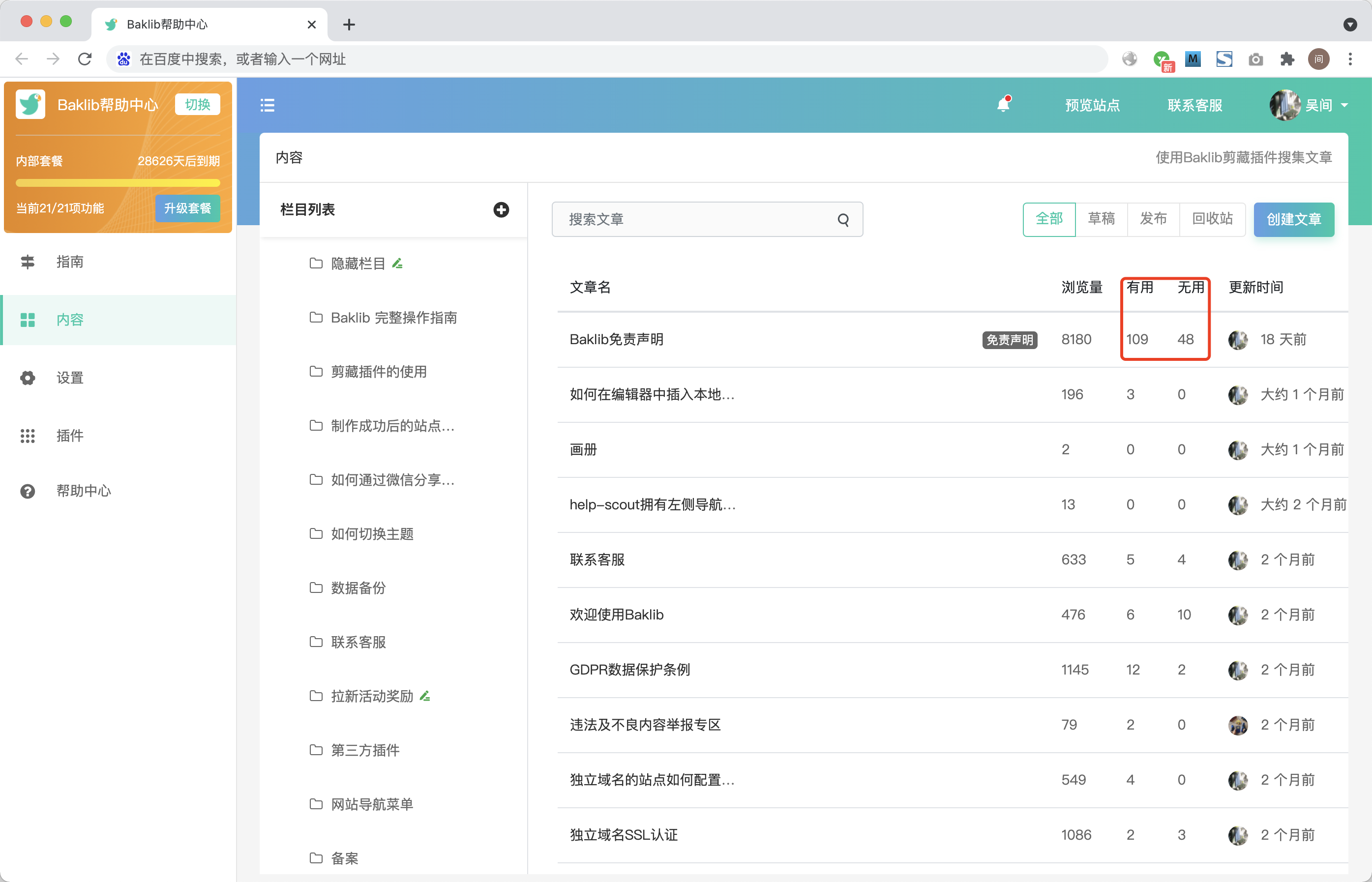This screenshot has height=882, width=1372.
Task: Open article 欢迎使用Baklib
Action: click(616, 615)
